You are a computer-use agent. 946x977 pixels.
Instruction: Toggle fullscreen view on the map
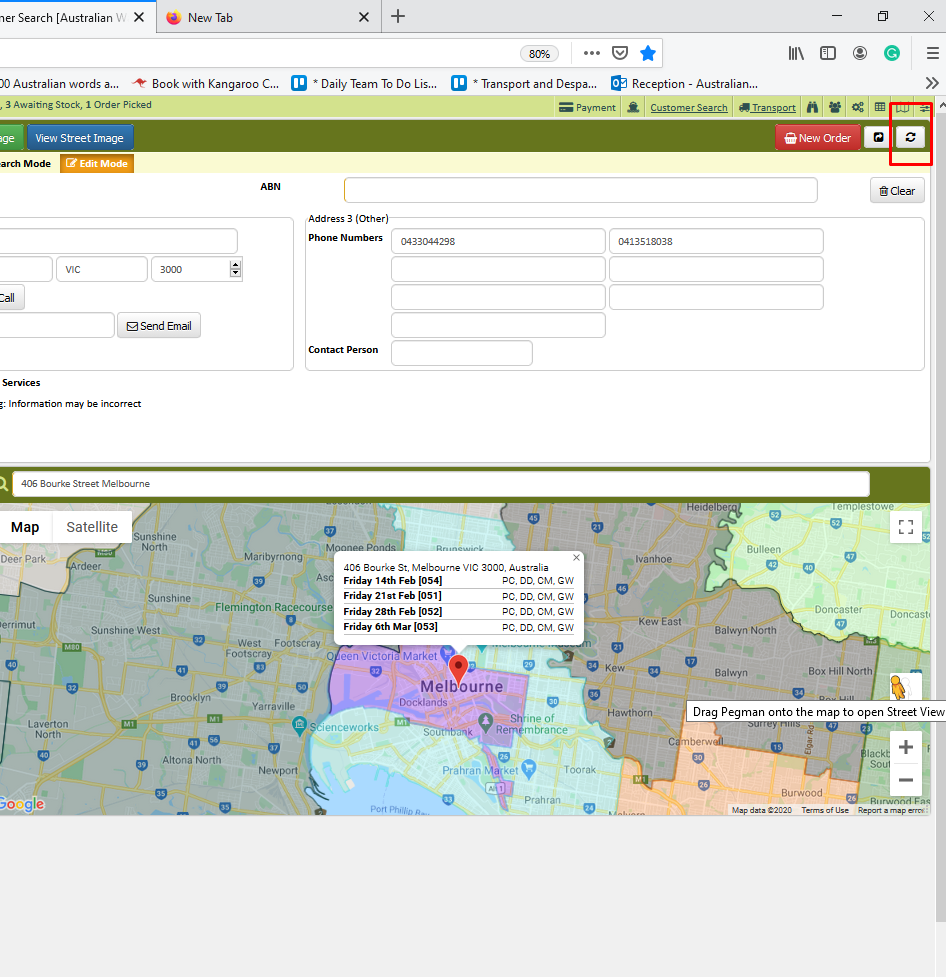pyautogui.click(x=905, y=527)
